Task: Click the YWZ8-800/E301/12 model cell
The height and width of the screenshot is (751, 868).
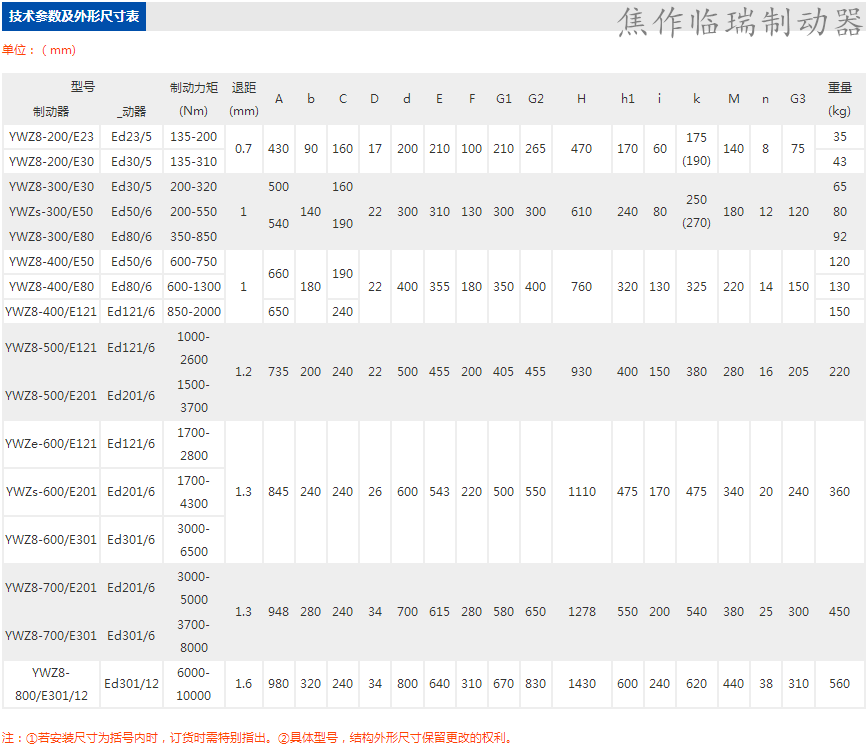Action: tap(51, 684)
